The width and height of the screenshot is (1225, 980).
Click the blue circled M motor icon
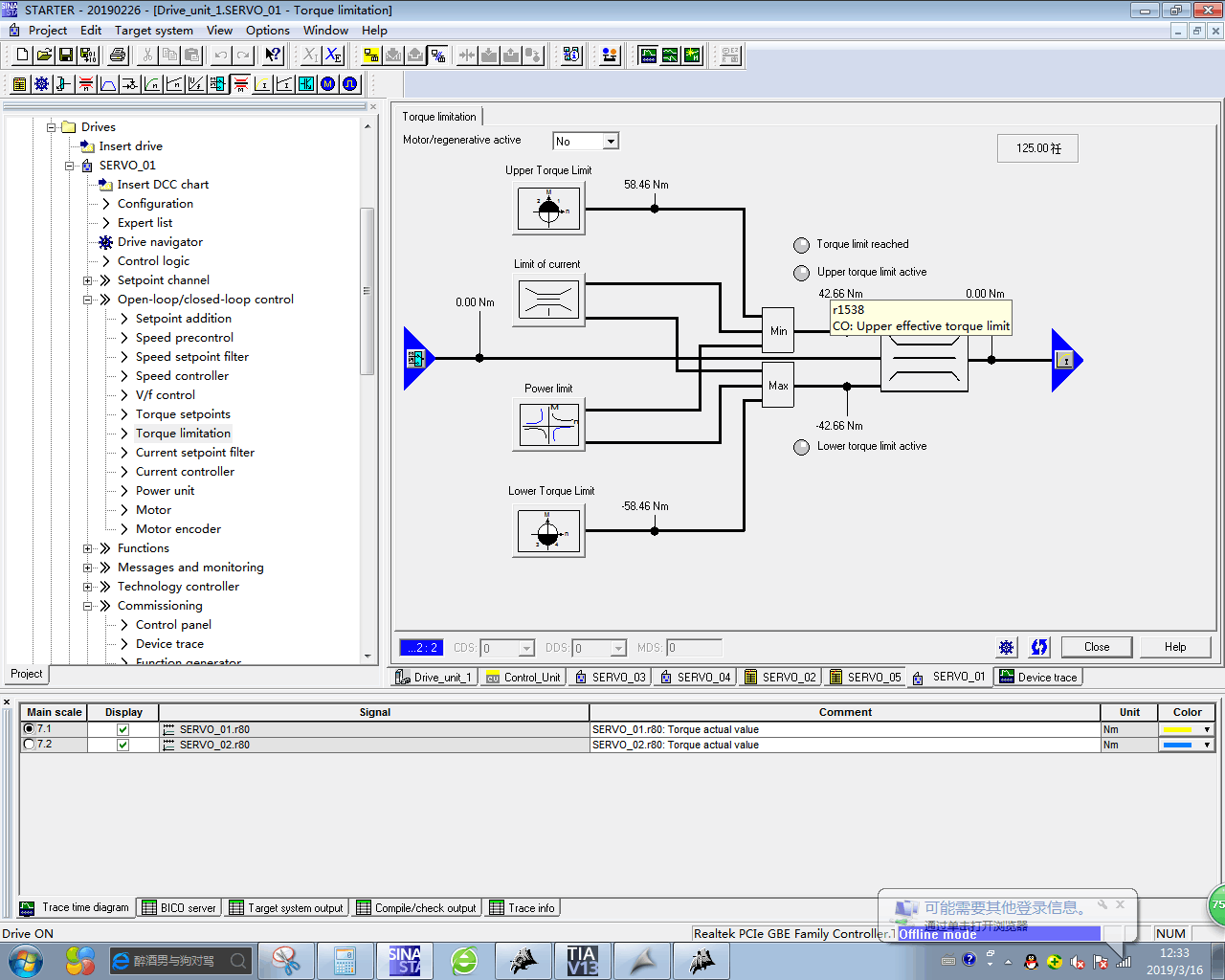(328, 84)
